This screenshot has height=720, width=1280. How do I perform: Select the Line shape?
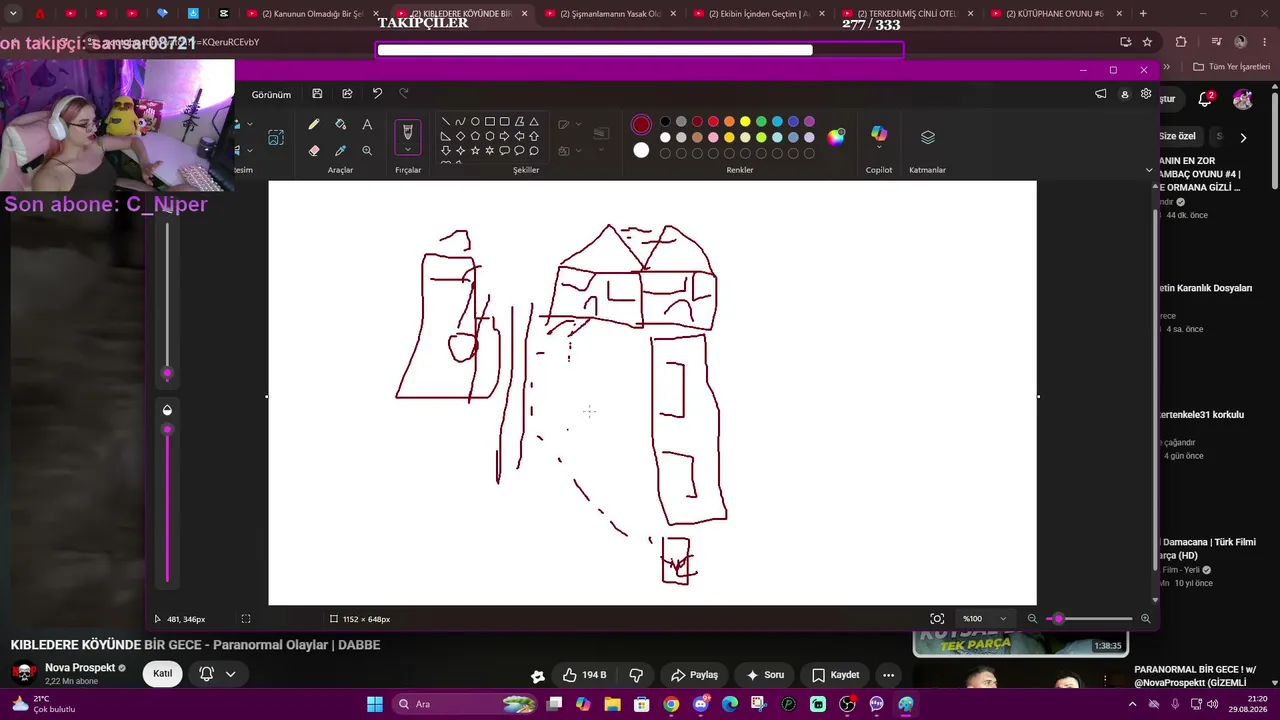click(445, 121)
